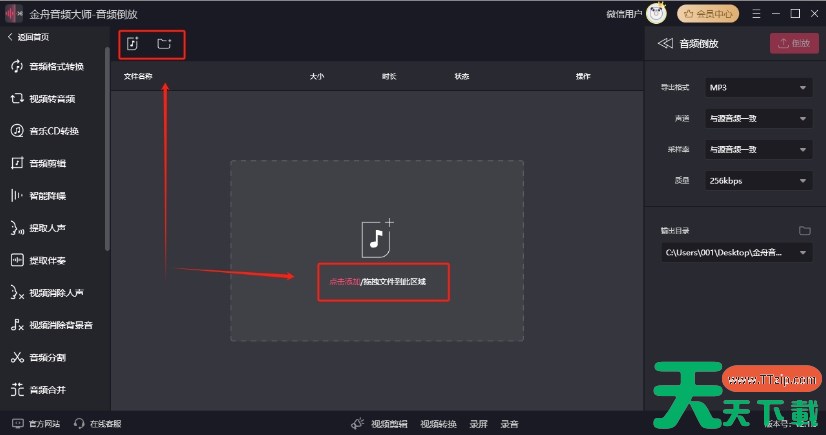Open 录屏 from the bottom bar
This screenshot has height=435, width=826.
(x=478, y=424)
